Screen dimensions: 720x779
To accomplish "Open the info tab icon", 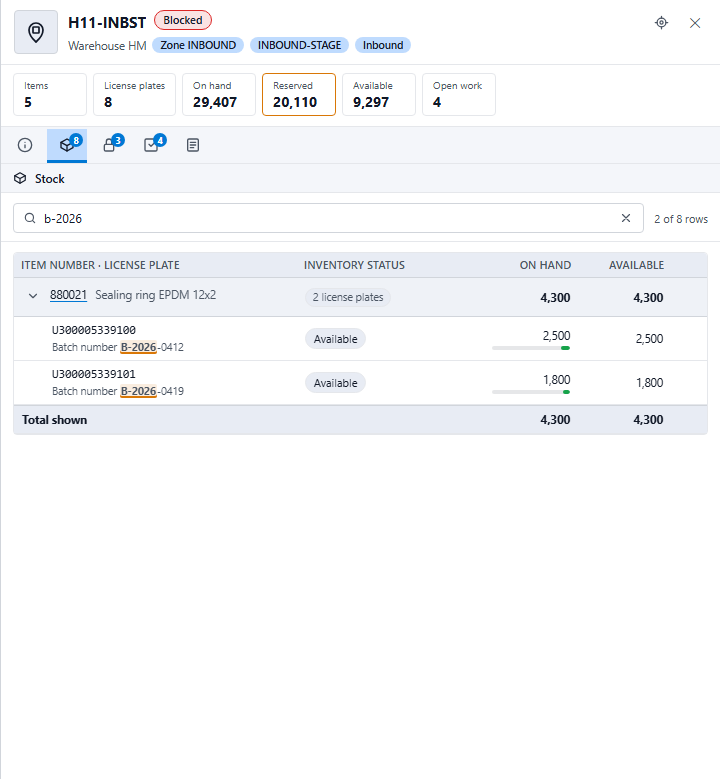I will [x=25, y=145].
